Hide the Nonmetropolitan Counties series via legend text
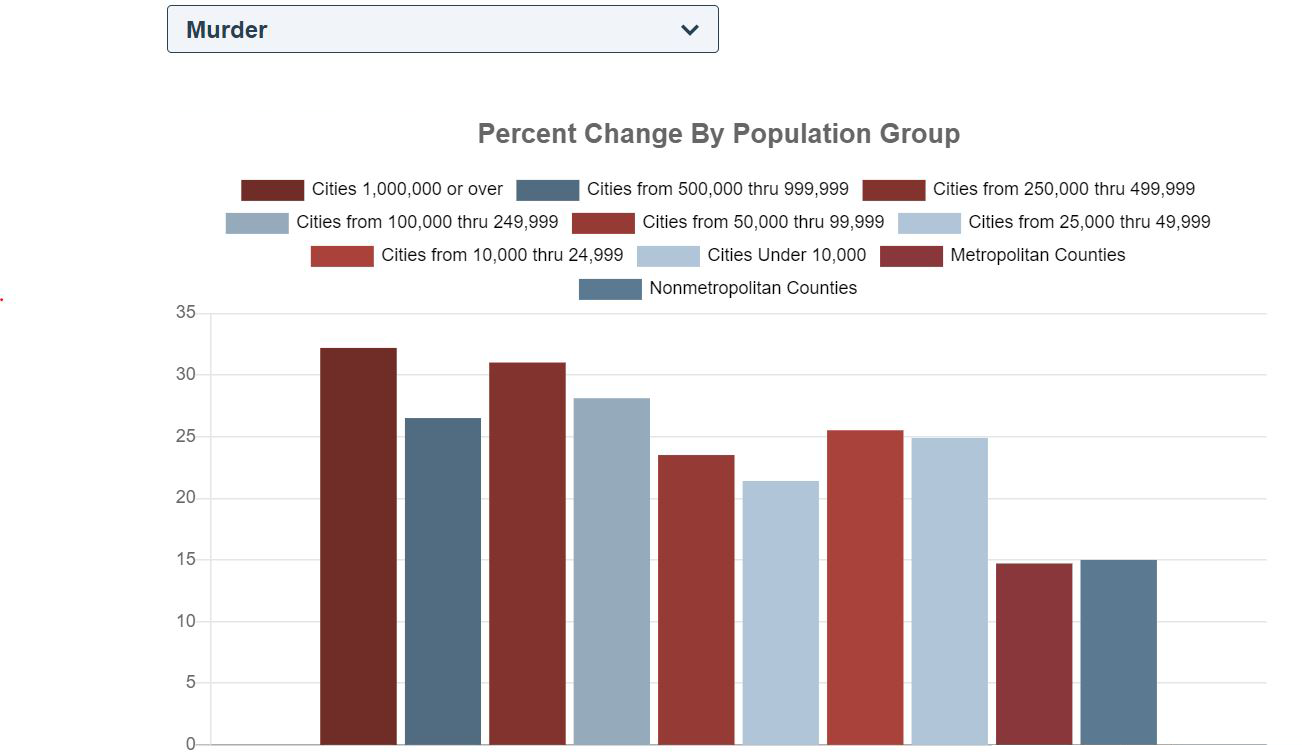The height and width of the screenshot is (752, 1302). coord(753,288)
